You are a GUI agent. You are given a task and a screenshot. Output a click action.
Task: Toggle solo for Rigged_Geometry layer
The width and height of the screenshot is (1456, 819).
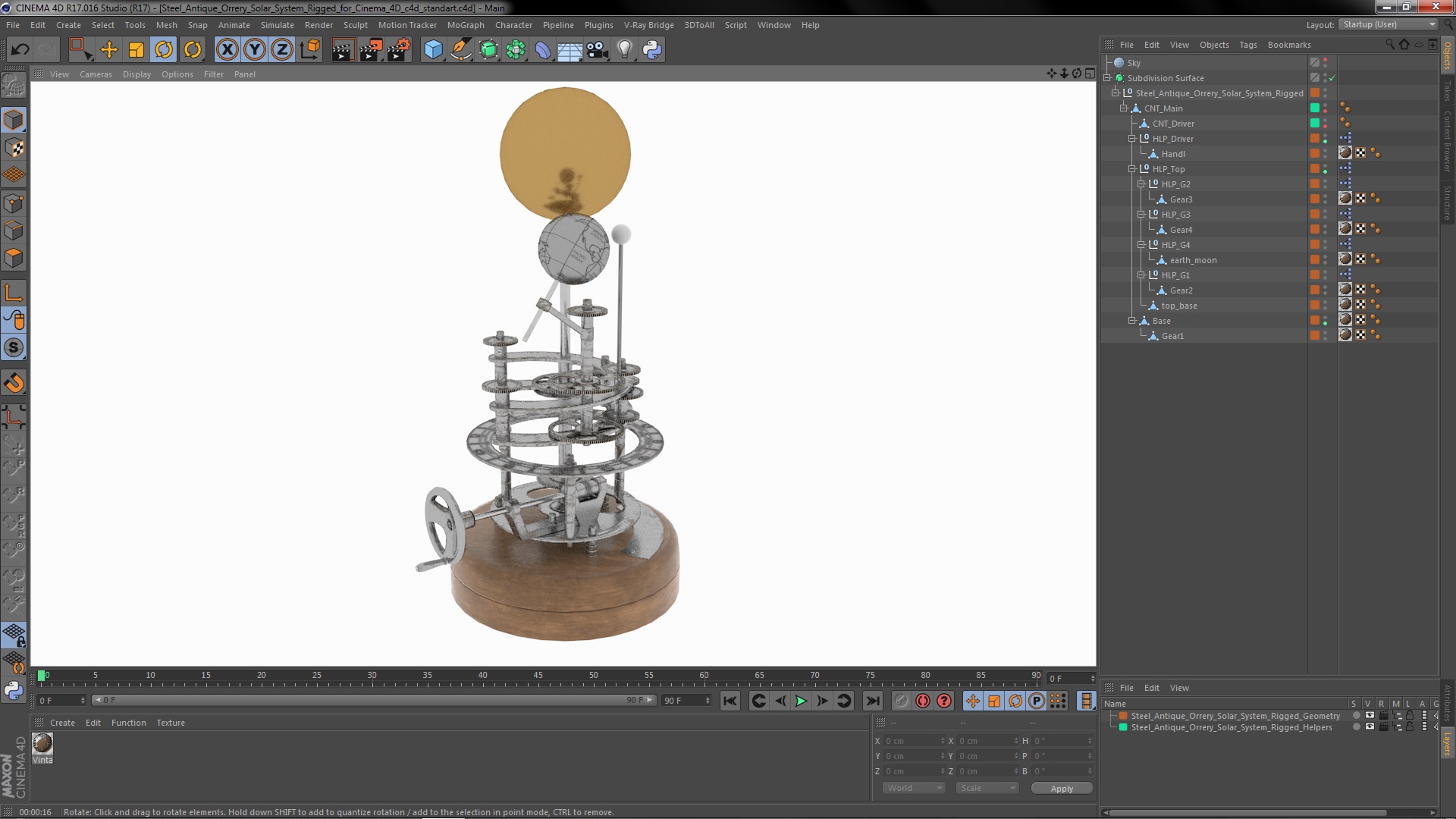[x=1356, y=715]
